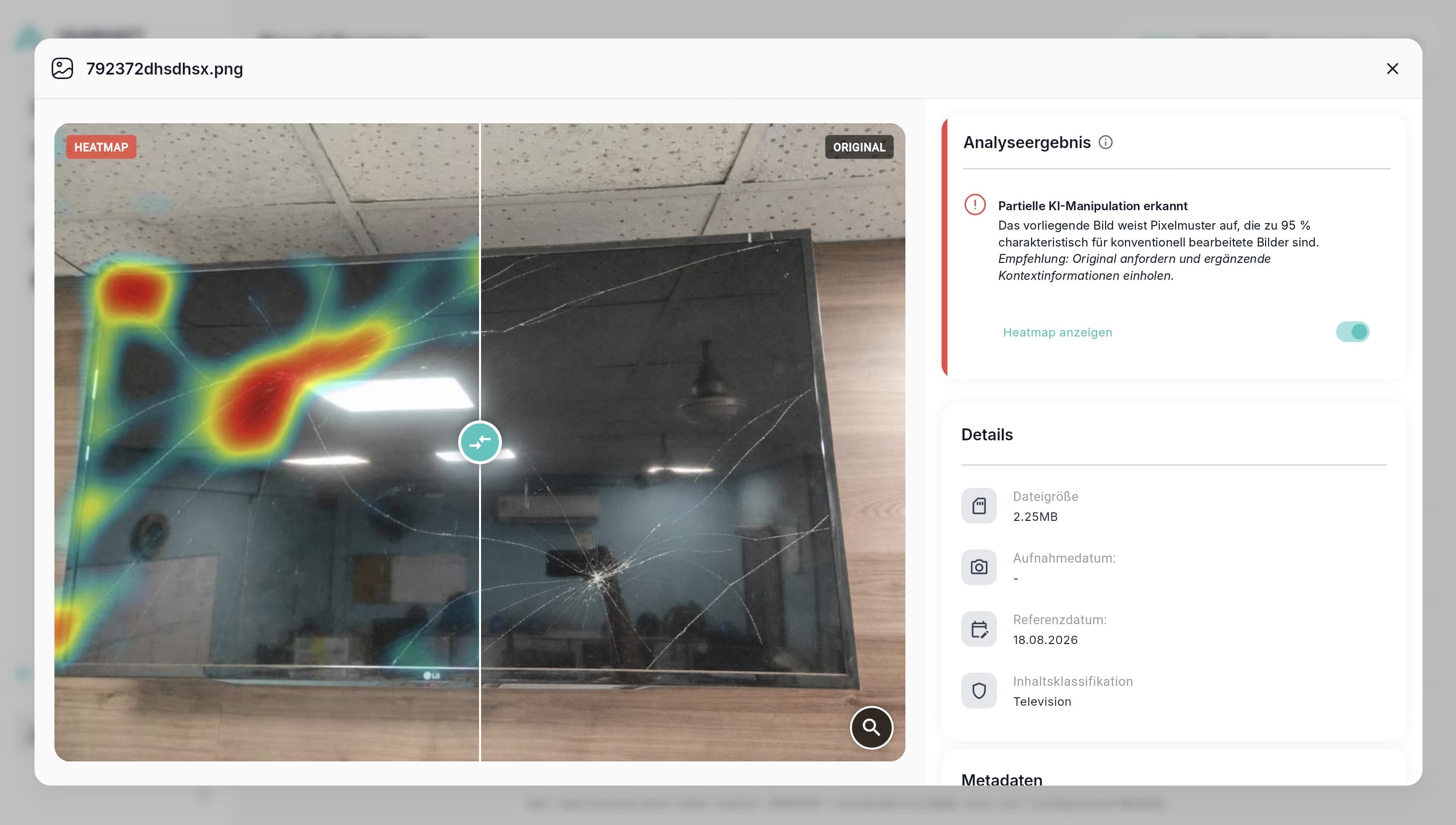Select the classification value Television
This screenshot has width=1456, height=825.
[x=1042, y=702]
